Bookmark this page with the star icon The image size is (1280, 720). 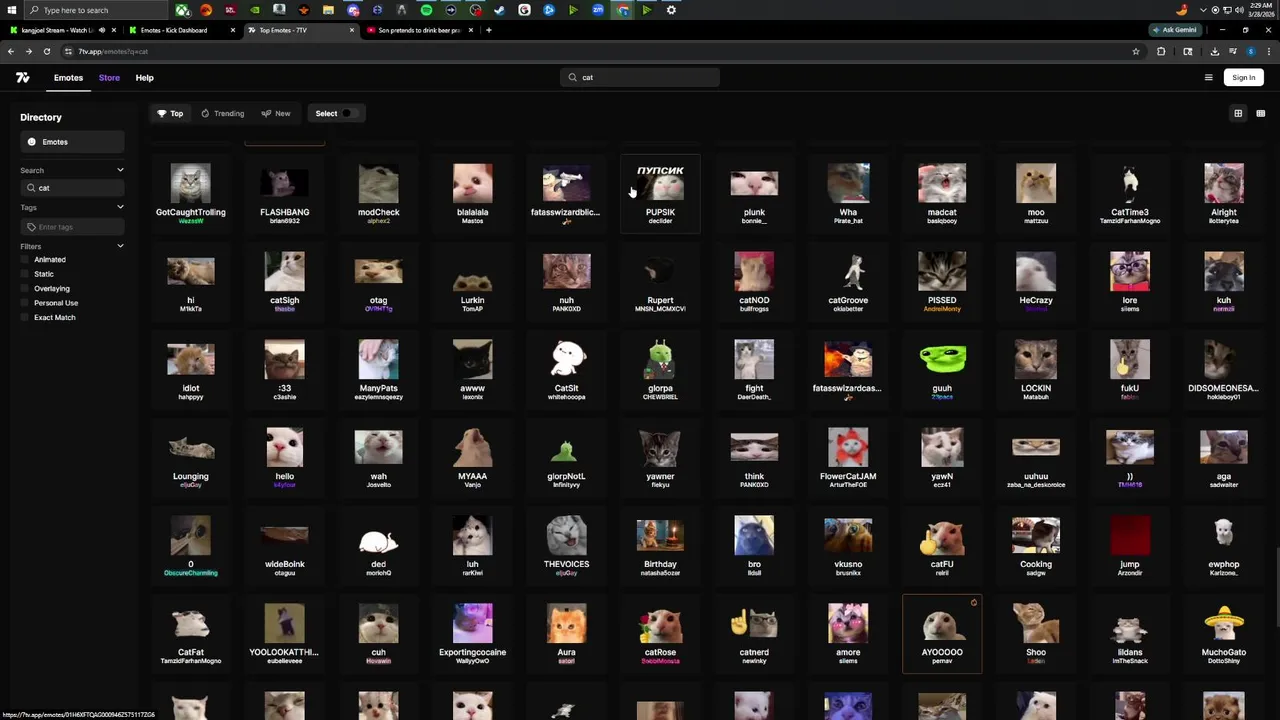(x=1136, y=51)
